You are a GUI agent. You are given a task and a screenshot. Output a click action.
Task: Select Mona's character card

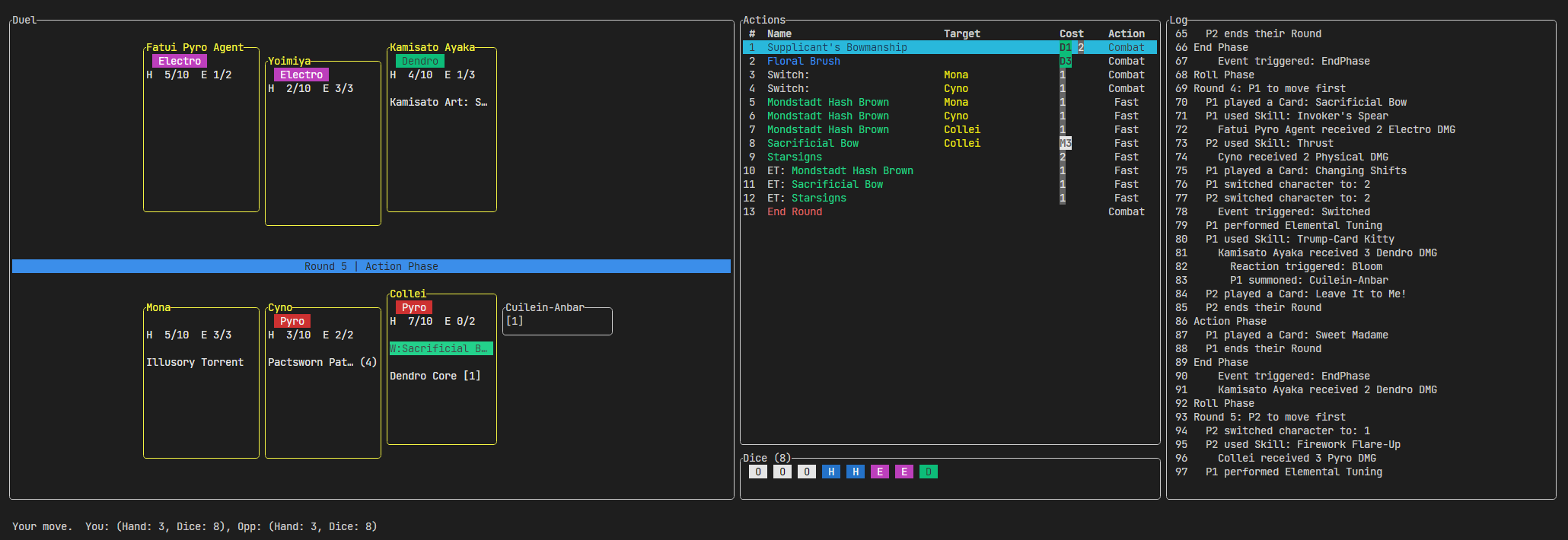[201, 383]
